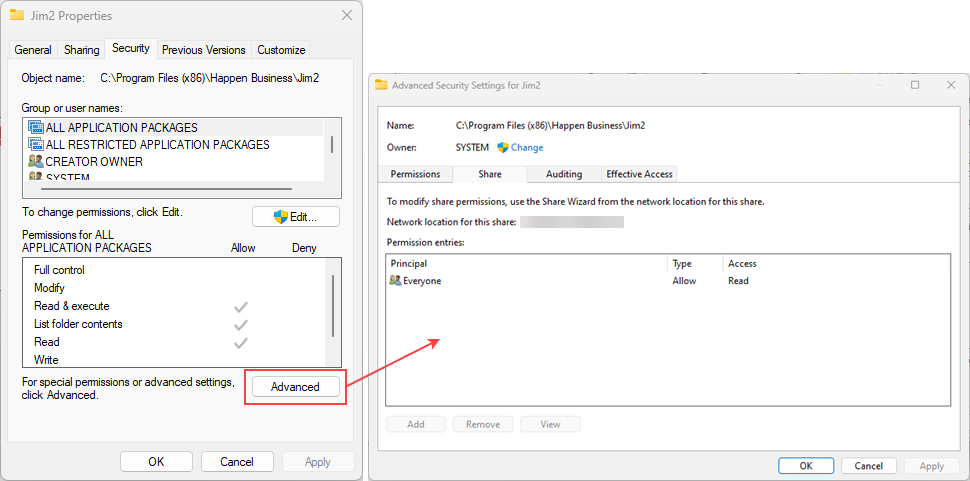The image size is (970, 481).
Task: Open the Sharing tab
Action: pos(82,50)
